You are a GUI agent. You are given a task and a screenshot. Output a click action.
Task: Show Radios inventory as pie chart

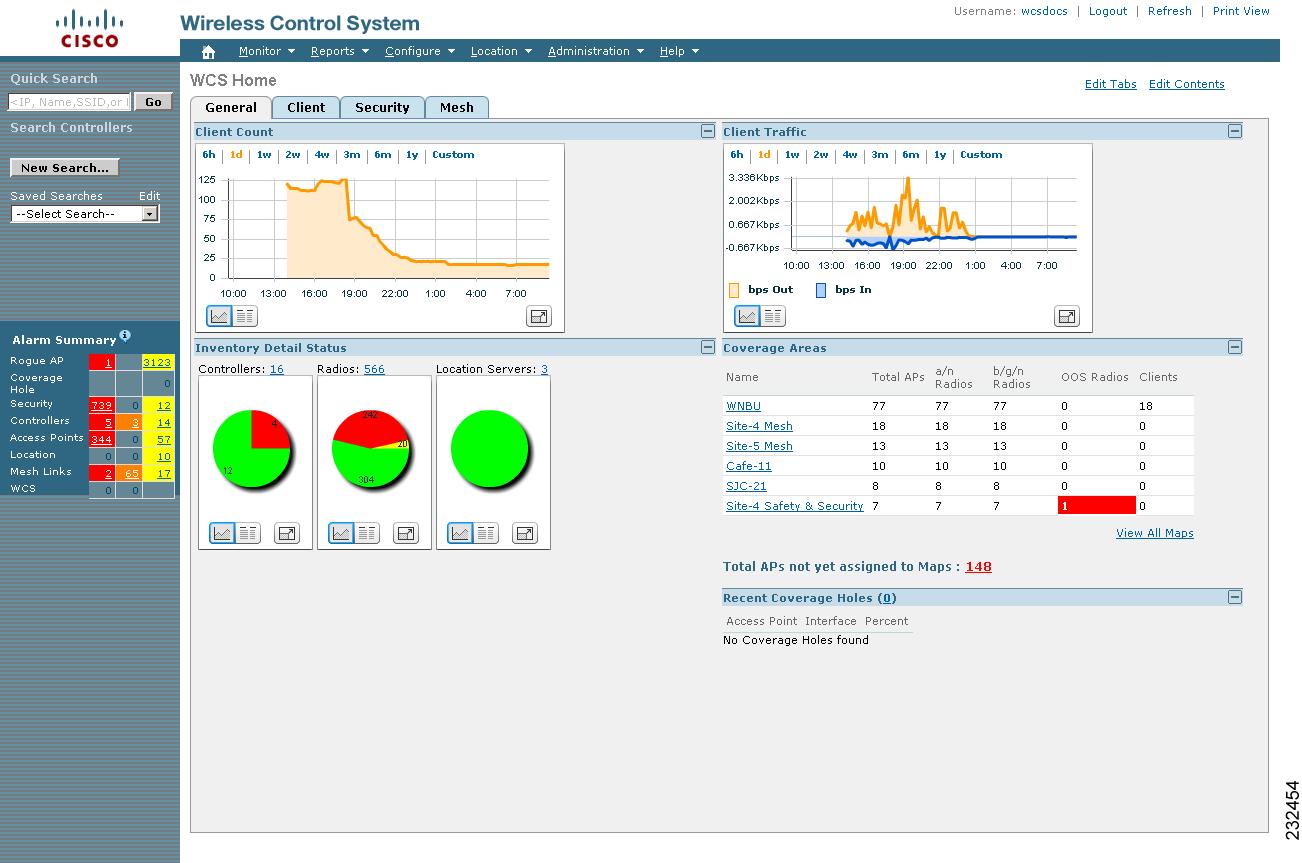[x=341, y=533]
